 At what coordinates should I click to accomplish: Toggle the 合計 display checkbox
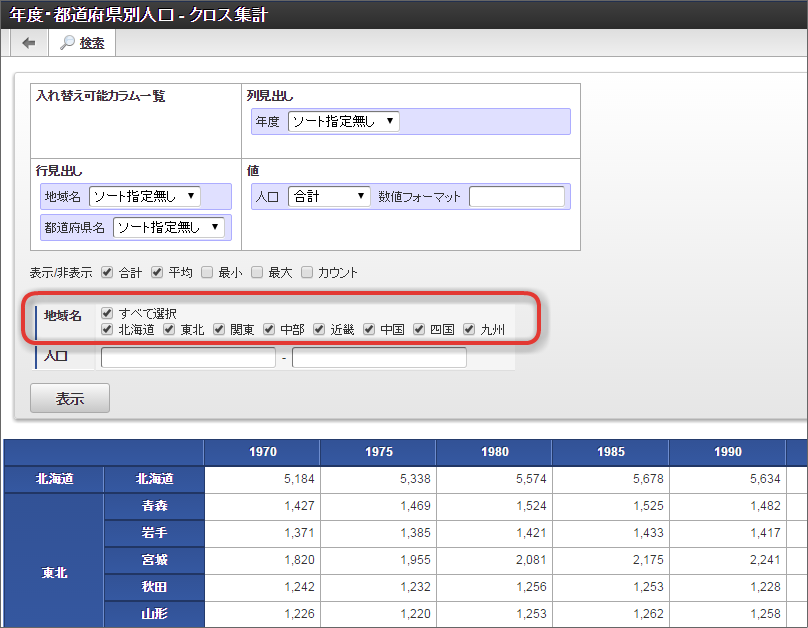(x=107, y=272)
